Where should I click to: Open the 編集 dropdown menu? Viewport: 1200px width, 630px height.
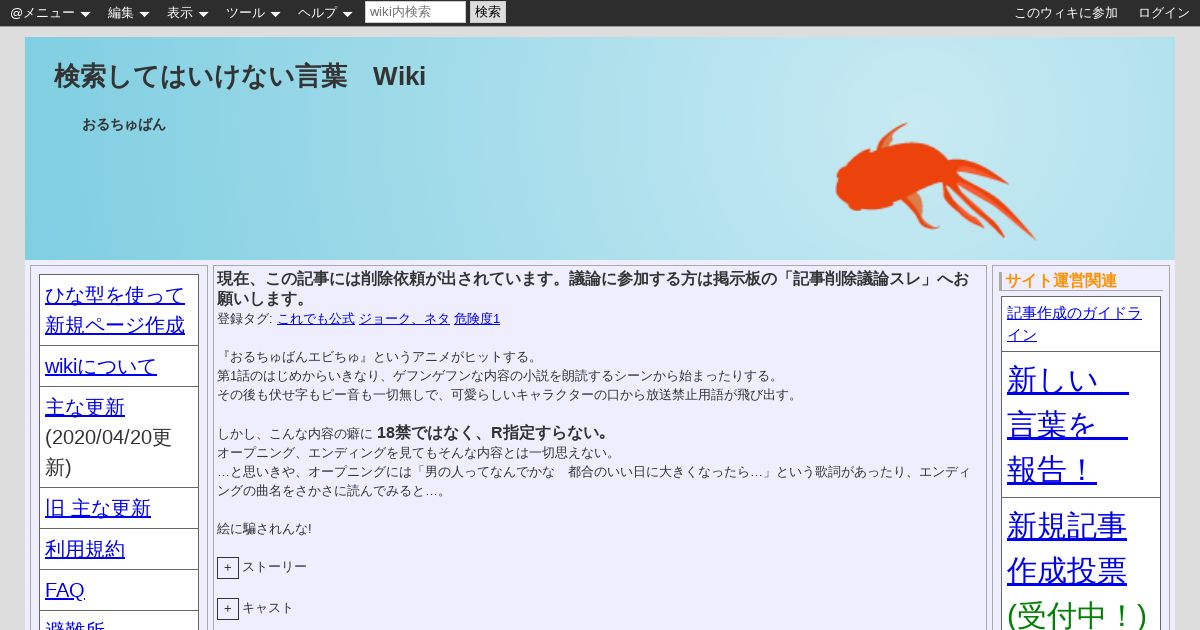click(x=128, y=13)
